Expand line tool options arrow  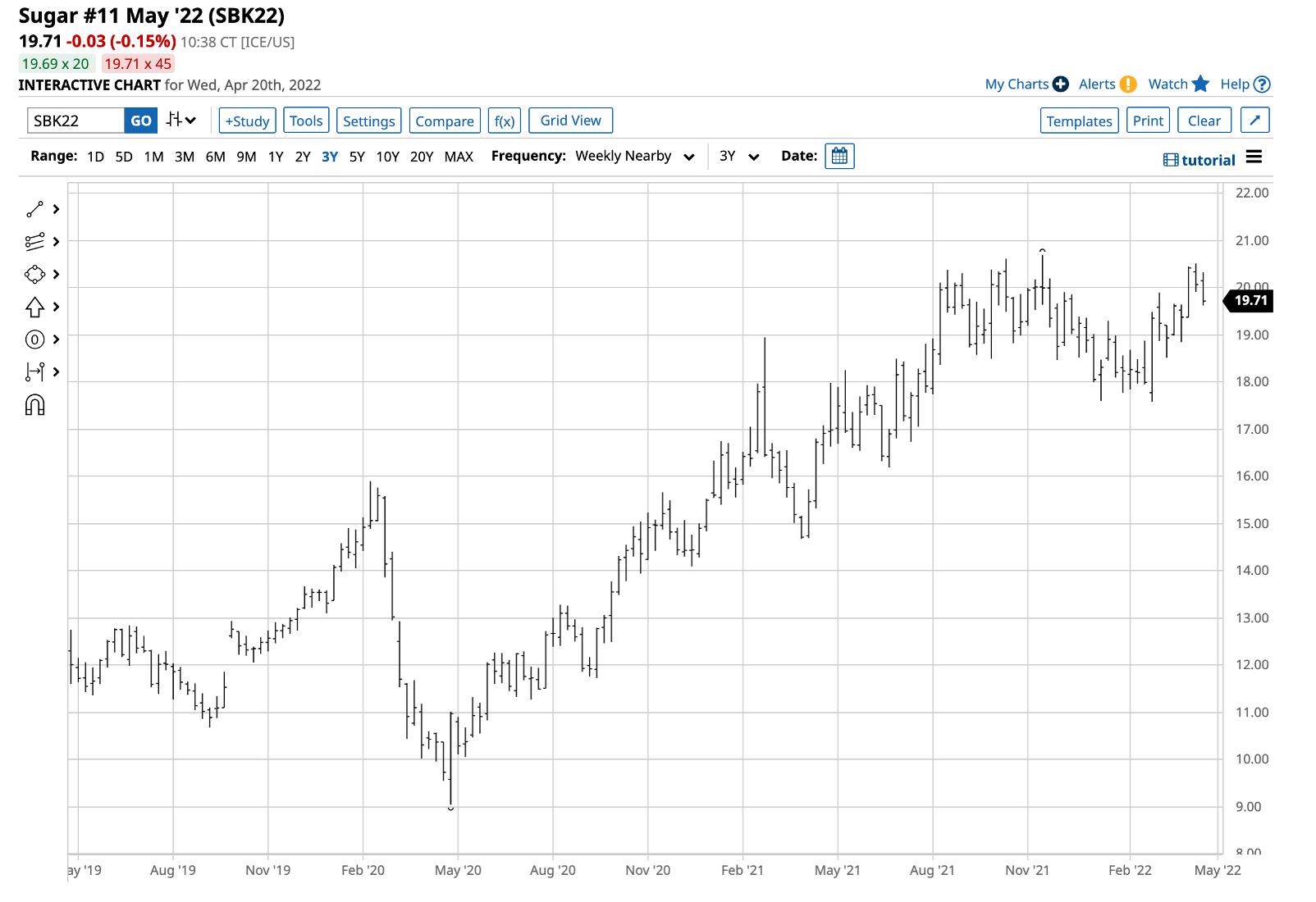coord(56,209)
